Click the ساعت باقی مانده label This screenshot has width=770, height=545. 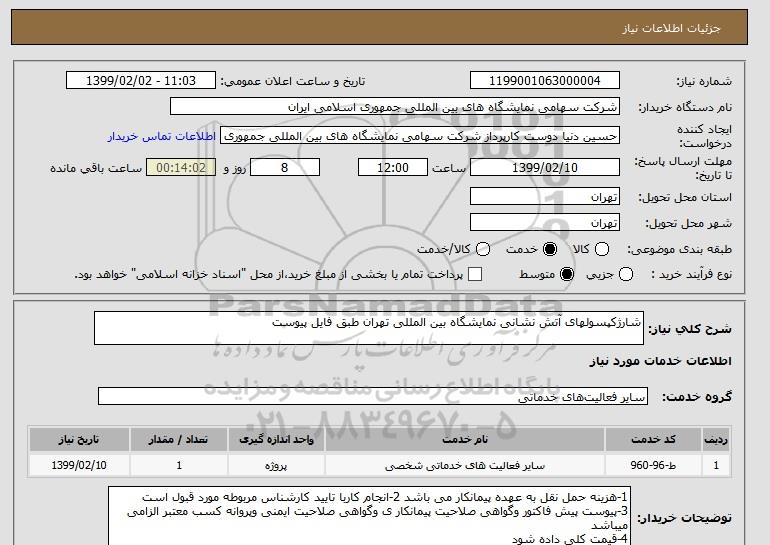coord(96,168)
